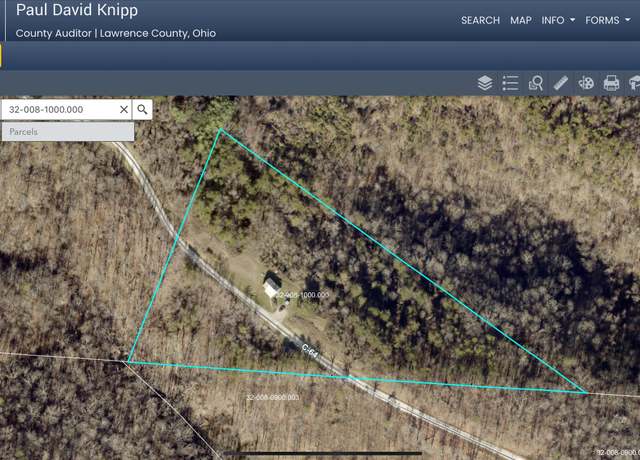Select adjacent parcel 32-008-0900.003 label
The height and width of the screenshot is (460, 640).
(x=273, y=397)
